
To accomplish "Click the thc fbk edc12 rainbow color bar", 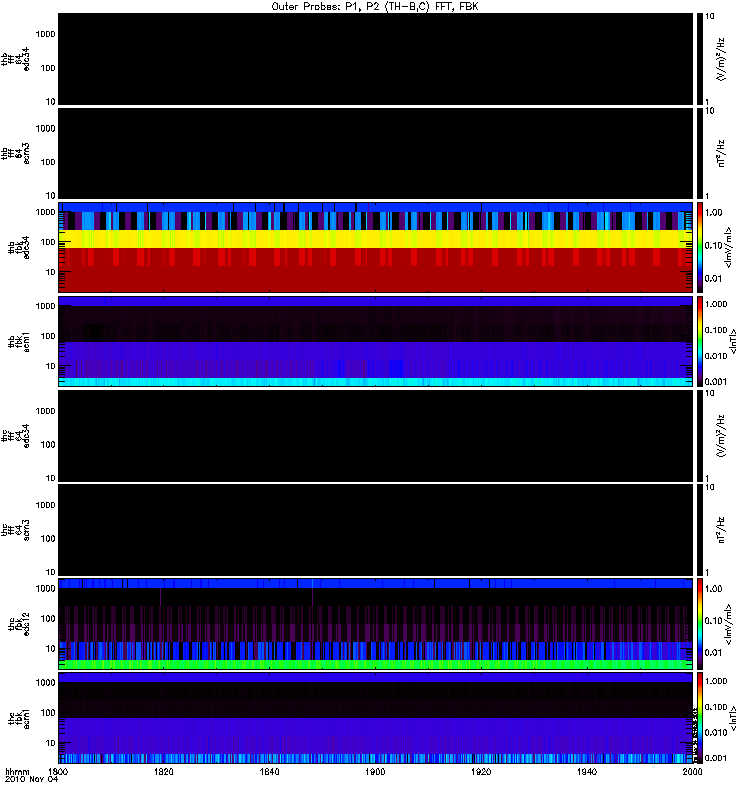I will click(x=700, y=623).
